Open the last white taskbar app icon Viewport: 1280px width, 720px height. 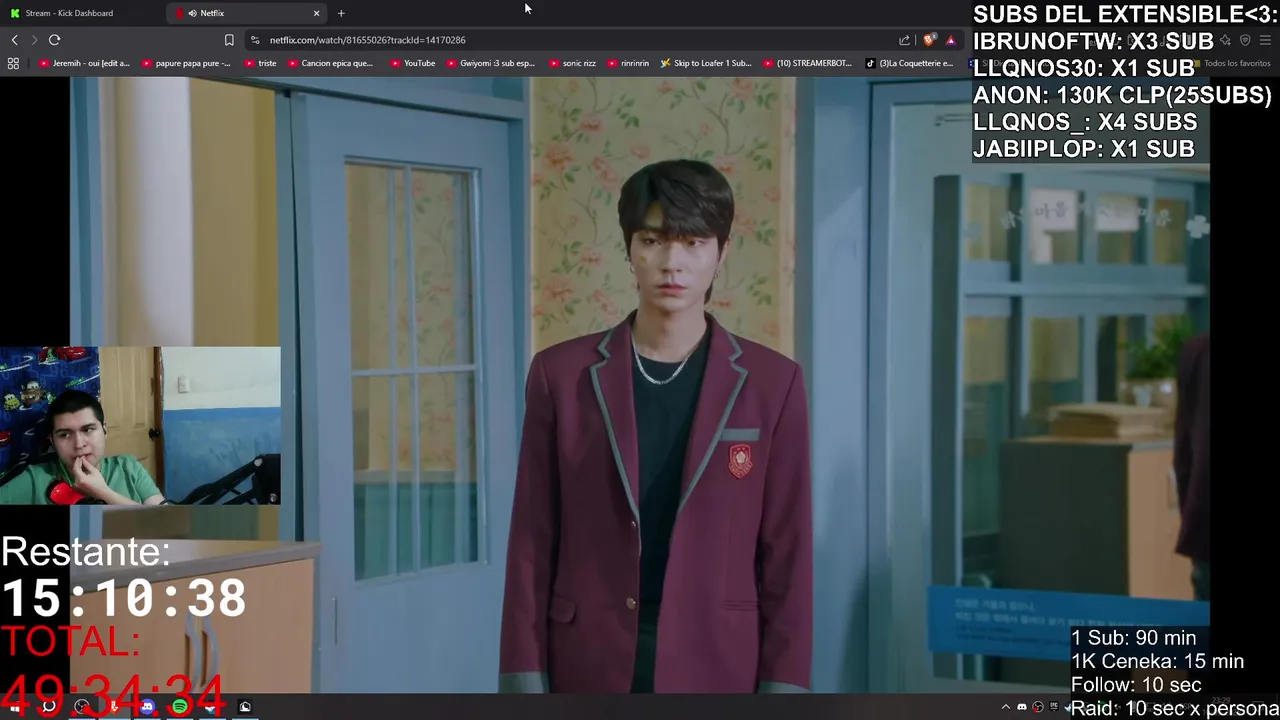(245, 707)
